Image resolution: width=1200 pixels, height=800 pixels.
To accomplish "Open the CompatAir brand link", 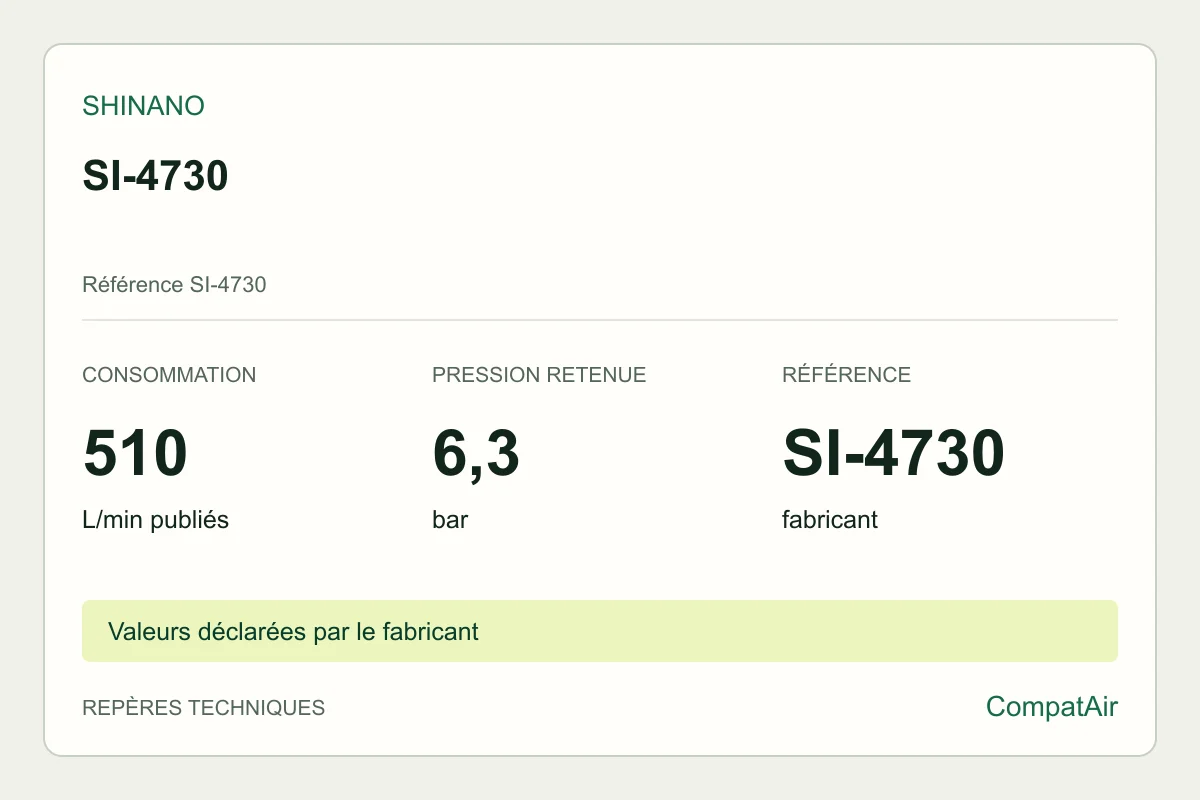I will pyautogui.click(x=1052, y=707).
